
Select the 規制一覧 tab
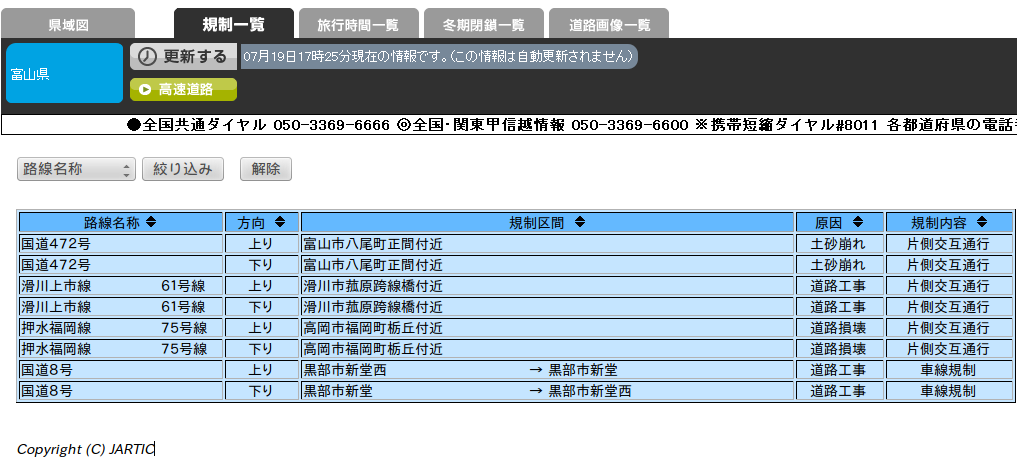coord(233,24)
